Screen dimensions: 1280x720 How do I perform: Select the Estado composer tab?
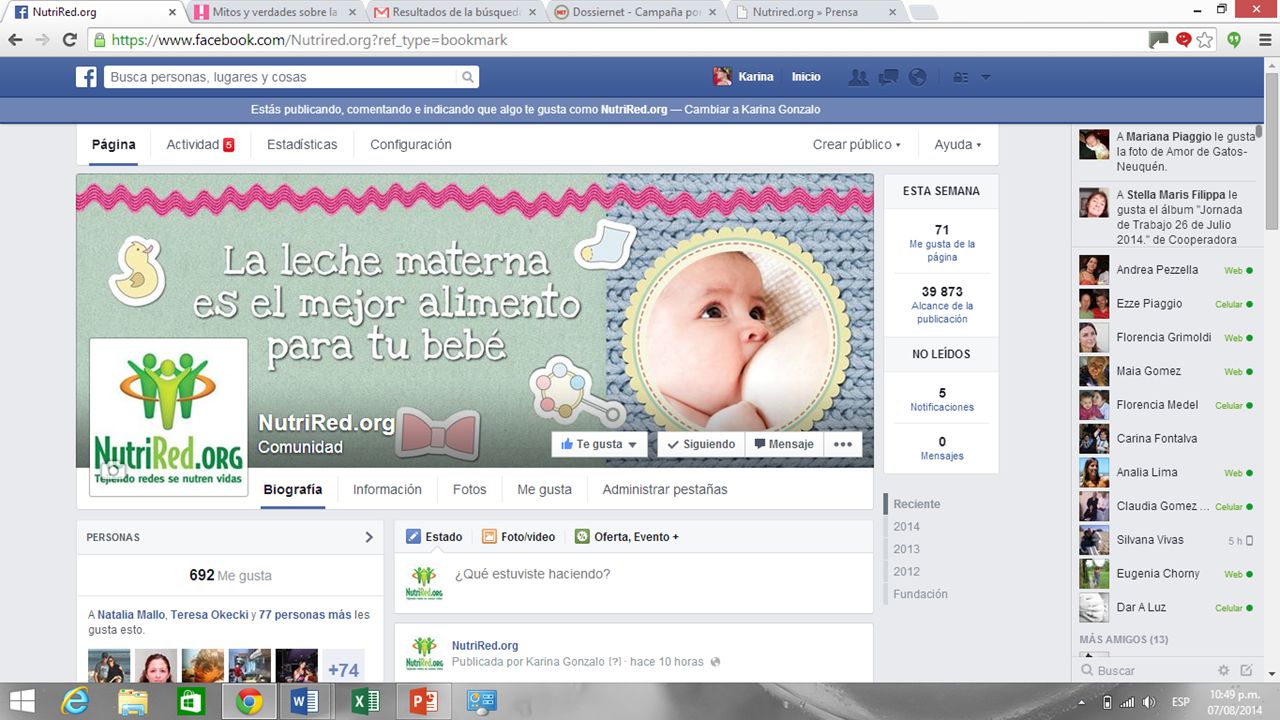tap(434, 537)
